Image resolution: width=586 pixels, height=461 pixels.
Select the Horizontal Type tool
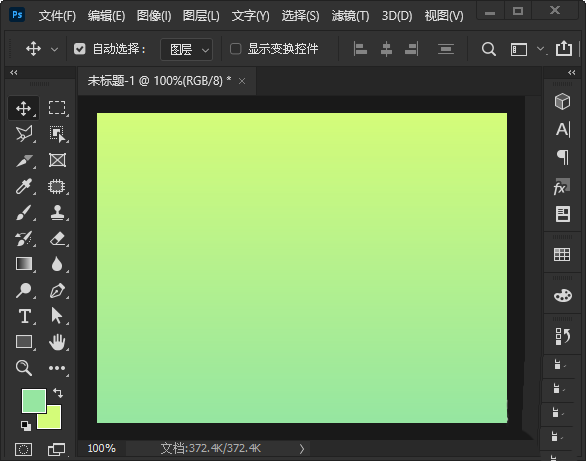point(25,316)
